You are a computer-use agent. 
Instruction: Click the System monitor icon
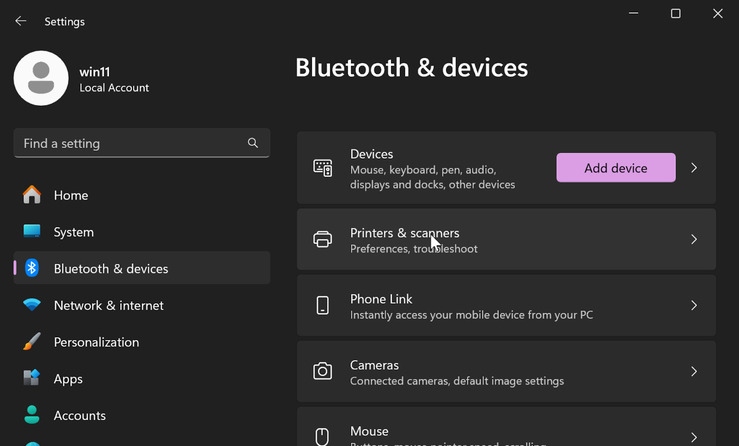(32, 231)
